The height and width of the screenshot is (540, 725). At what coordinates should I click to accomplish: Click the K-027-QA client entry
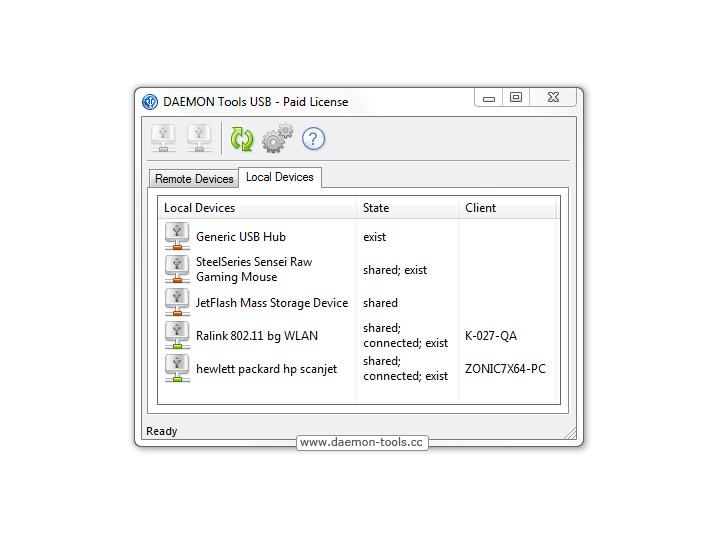[491, 336]
